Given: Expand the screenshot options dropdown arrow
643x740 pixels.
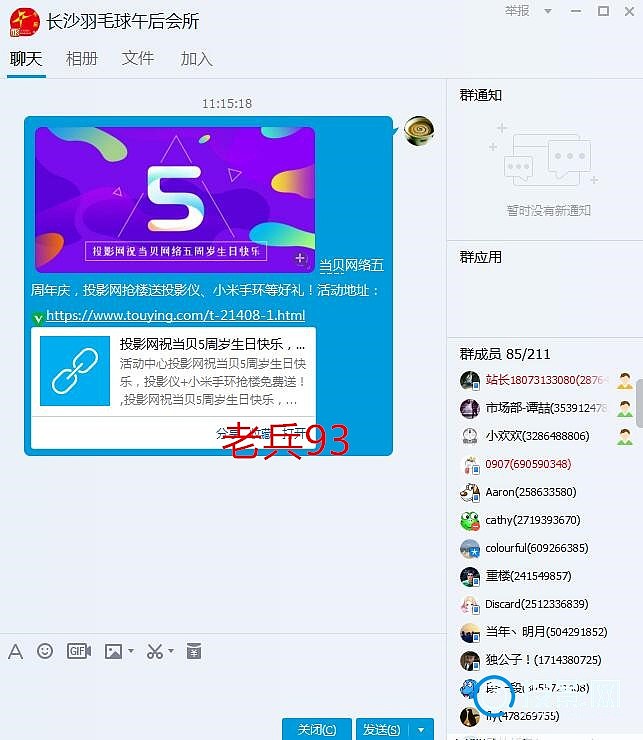Looking at the screenshot, I should (x=171, y=651).
